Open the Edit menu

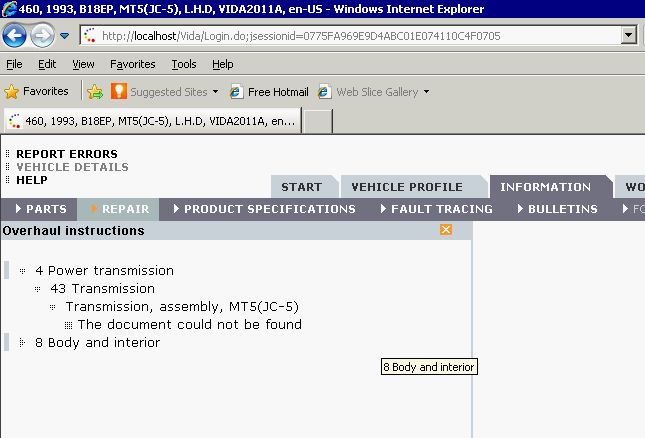point(47,64)
